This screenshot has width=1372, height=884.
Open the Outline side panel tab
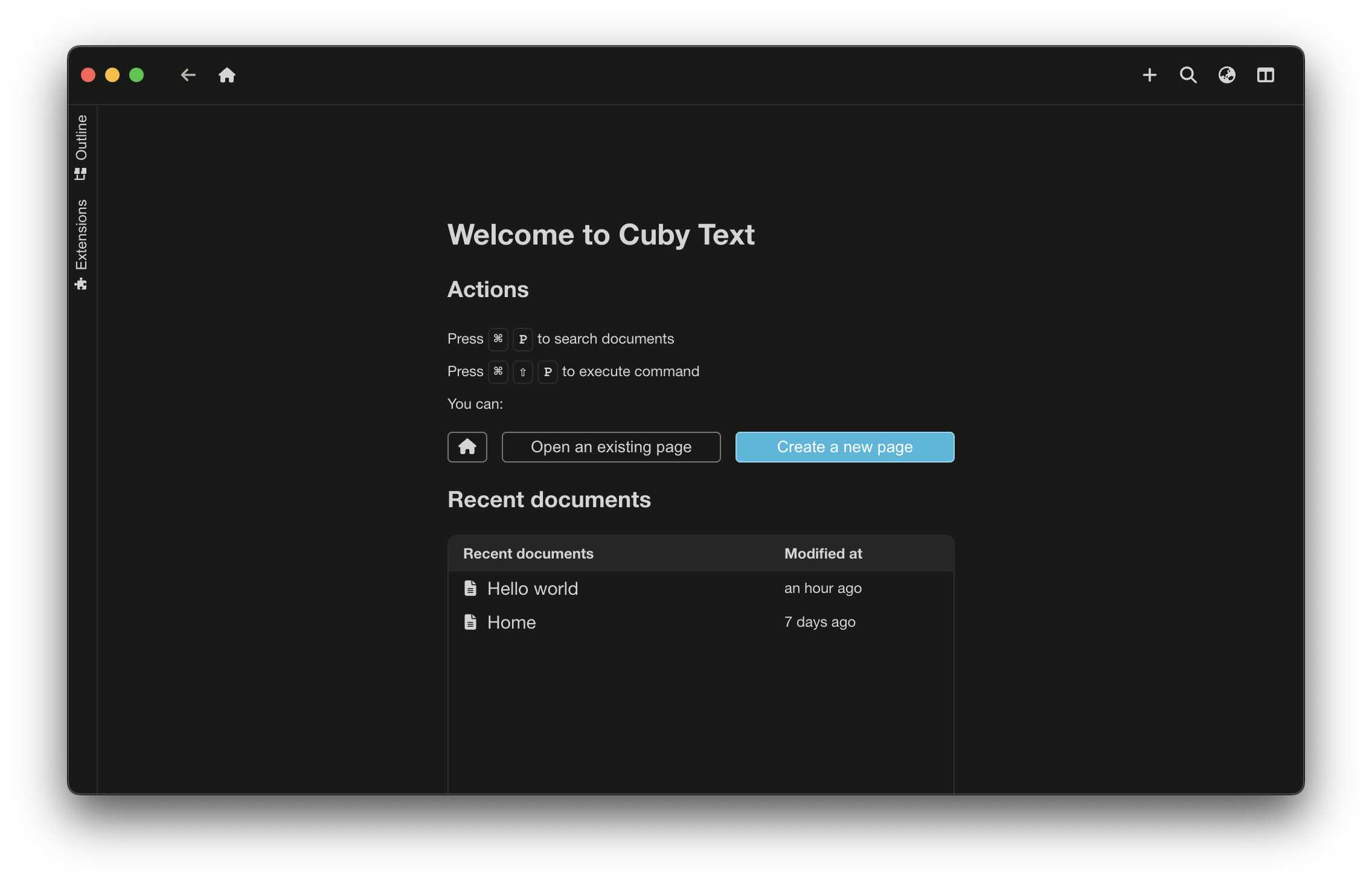(82, 138)
